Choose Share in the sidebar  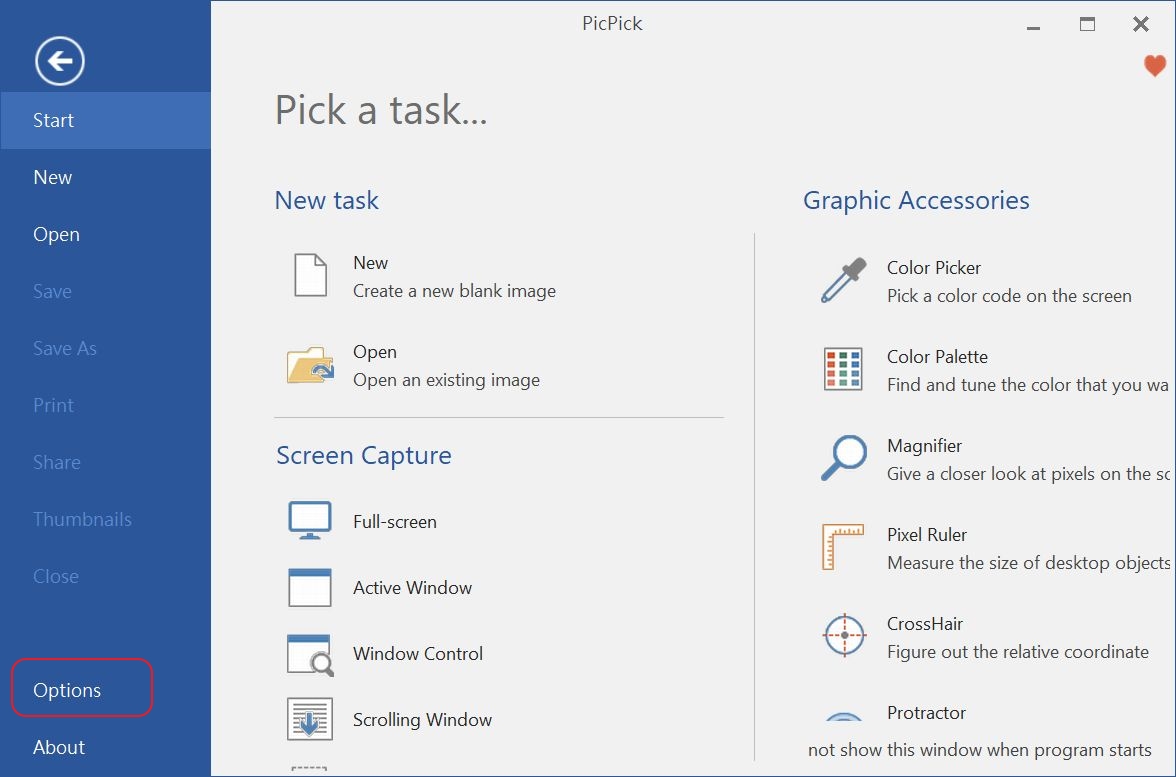106,462
